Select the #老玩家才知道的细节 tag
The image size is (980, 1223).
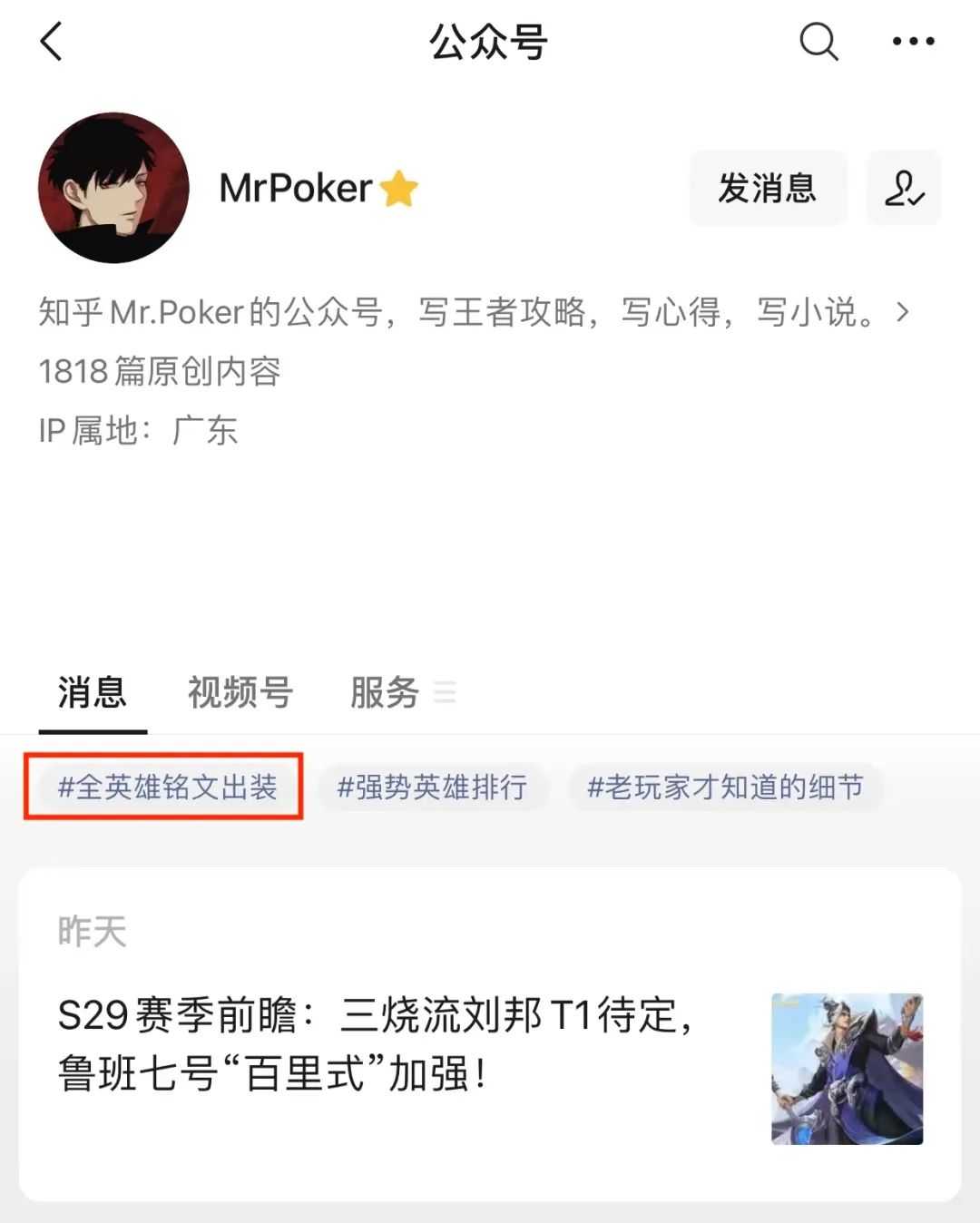click(725, 787)
